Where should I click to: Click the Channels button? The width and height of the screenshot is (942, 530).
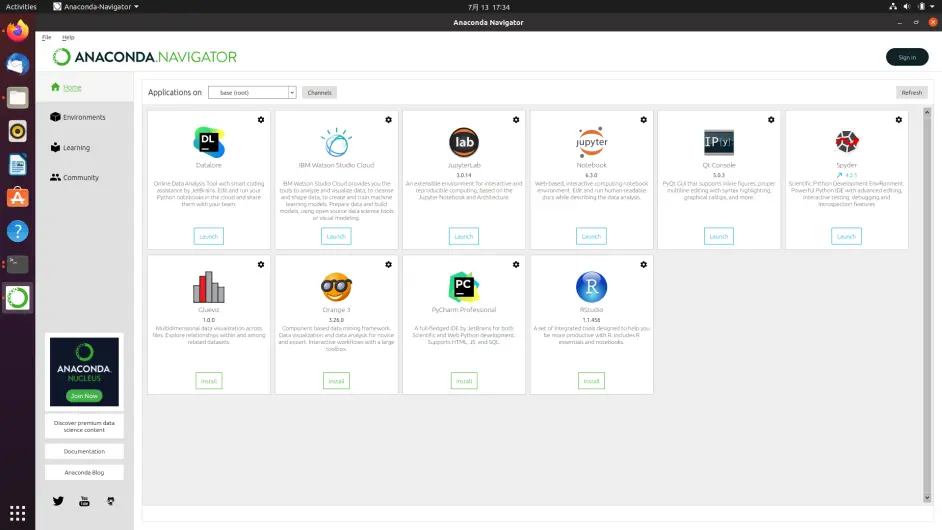pos(319,93)
